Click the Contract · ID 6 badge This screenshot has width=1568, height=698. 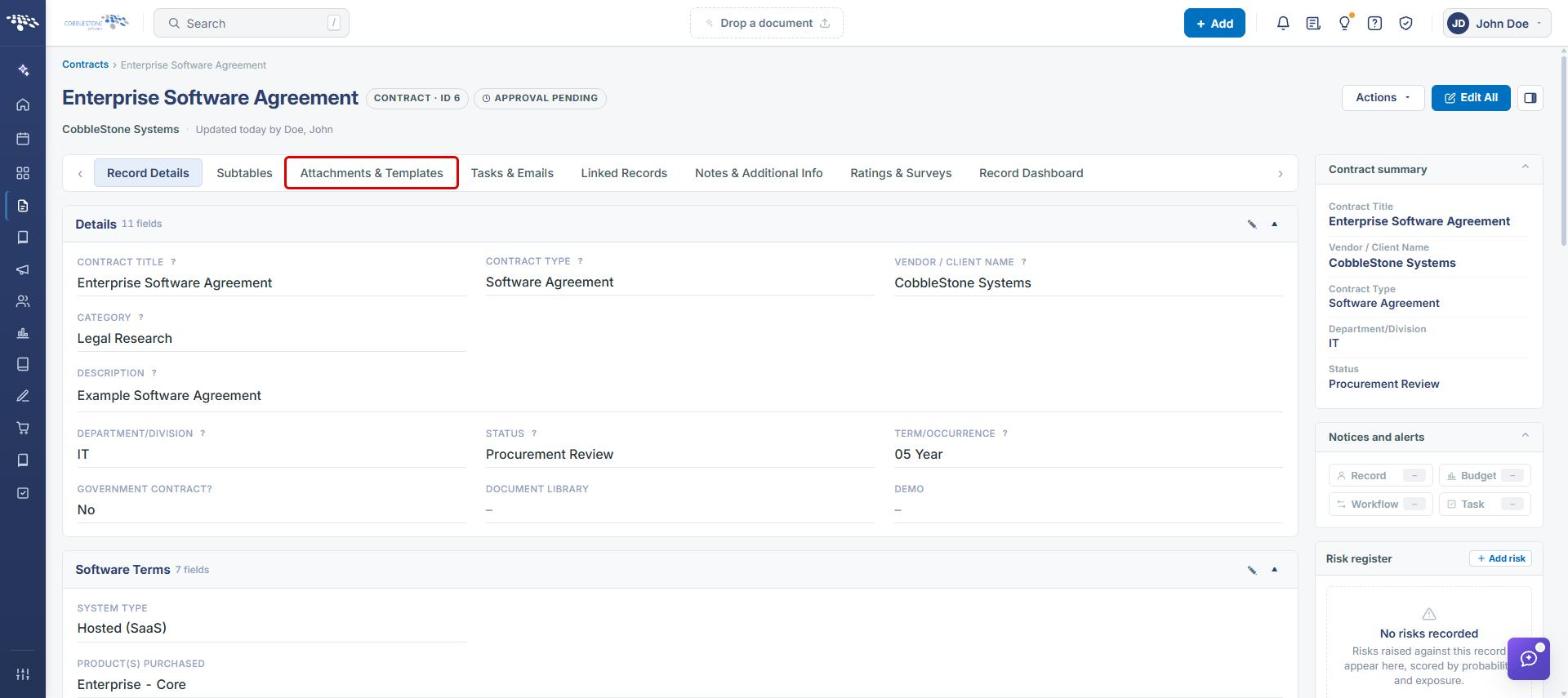[x=417, y=98]
